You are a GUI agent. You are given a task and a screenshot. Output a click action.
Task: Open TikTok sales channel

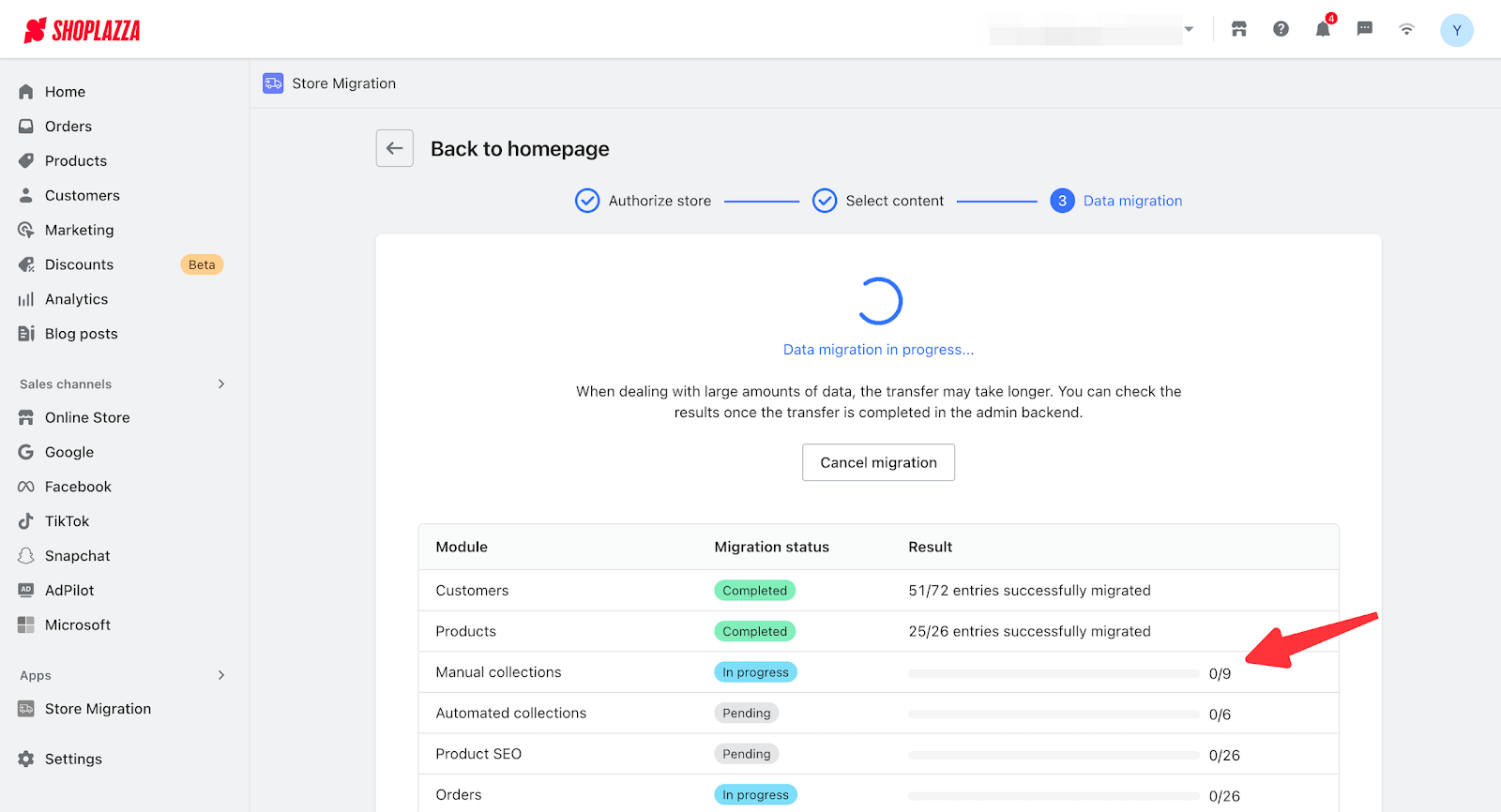tap(67, 521)
